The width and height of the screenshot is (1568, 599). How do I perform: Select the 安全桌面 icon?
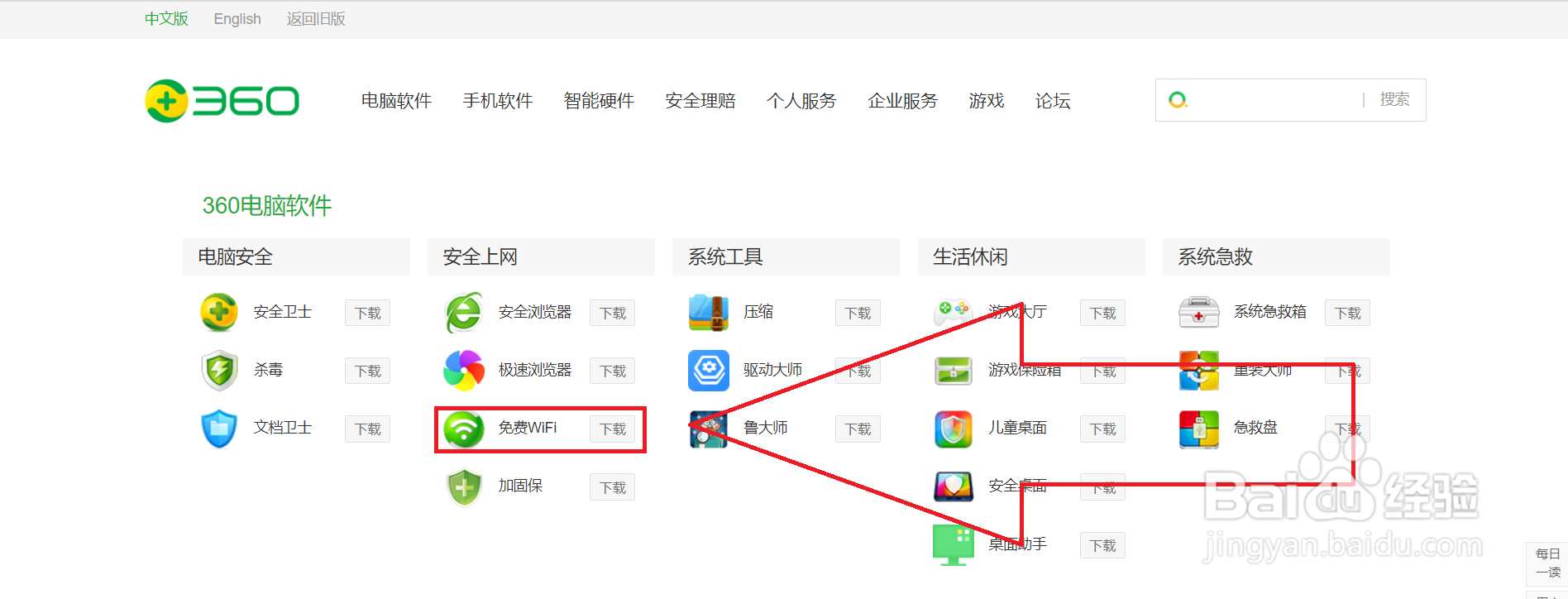click(x=954, y=486)
